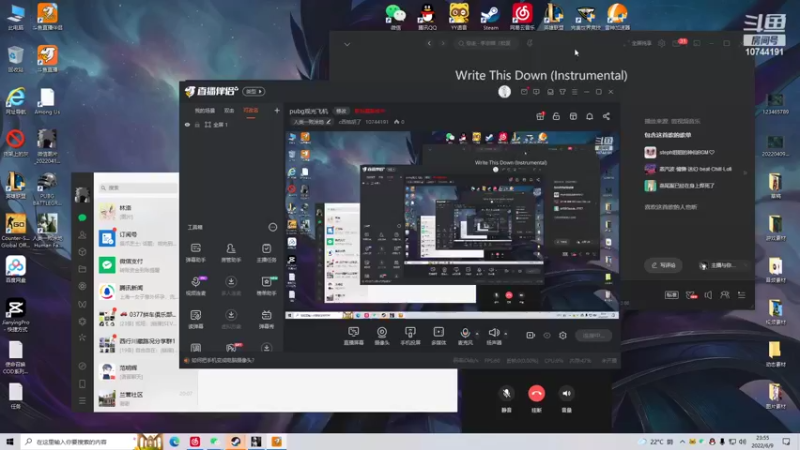Mute the microphone in the call panel
The image size is (800, 450).
(x=506, y=393)
